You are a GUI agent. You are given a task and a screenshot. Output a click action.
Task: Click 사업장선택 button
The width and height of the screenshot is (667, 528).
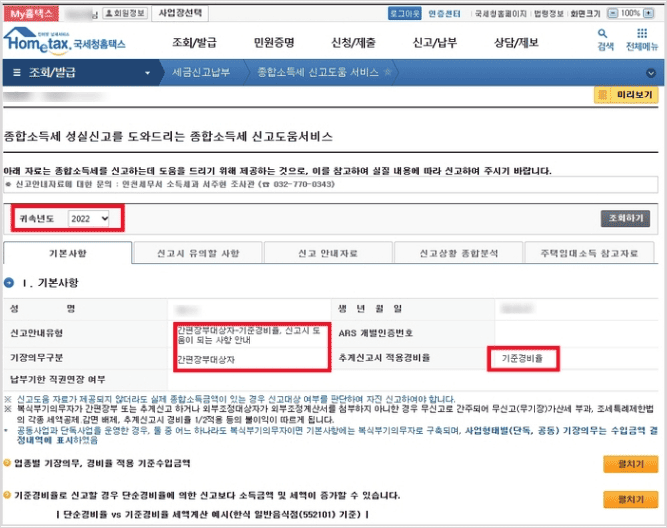point(180,13)
